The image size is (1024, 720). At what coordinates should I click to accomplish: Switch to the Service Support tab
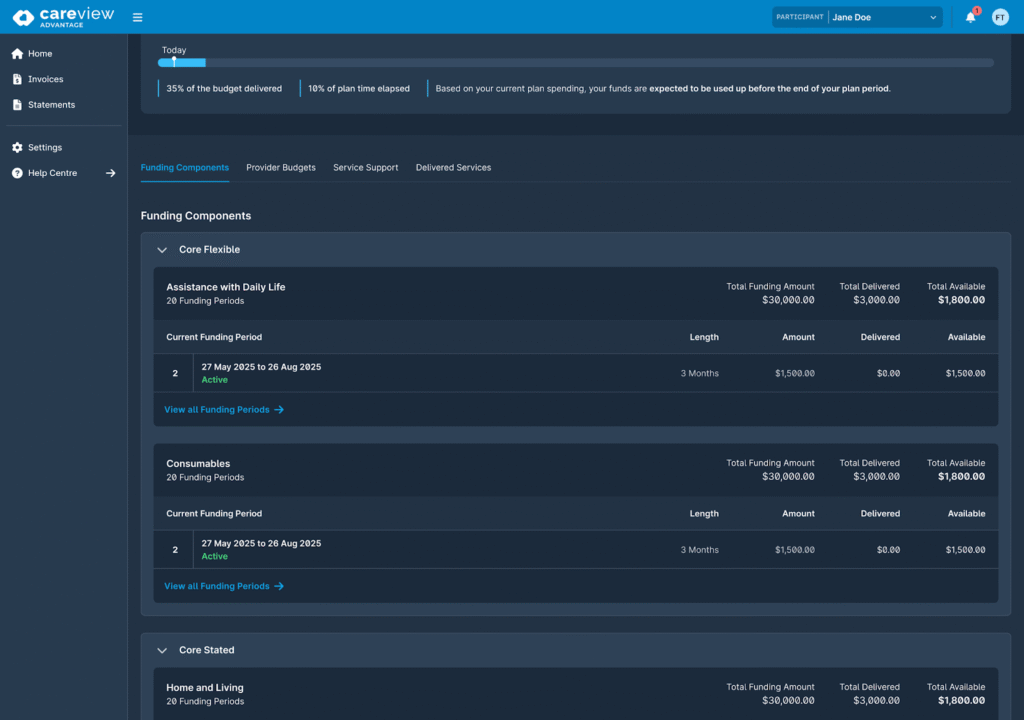point(365,168)
